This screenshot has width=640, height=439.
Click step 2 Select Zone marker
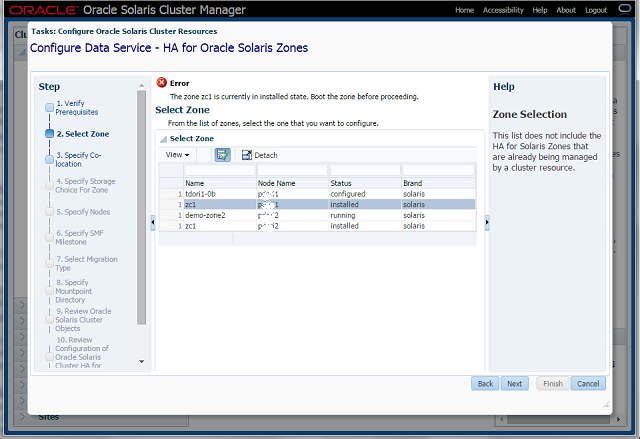point(49,134)
